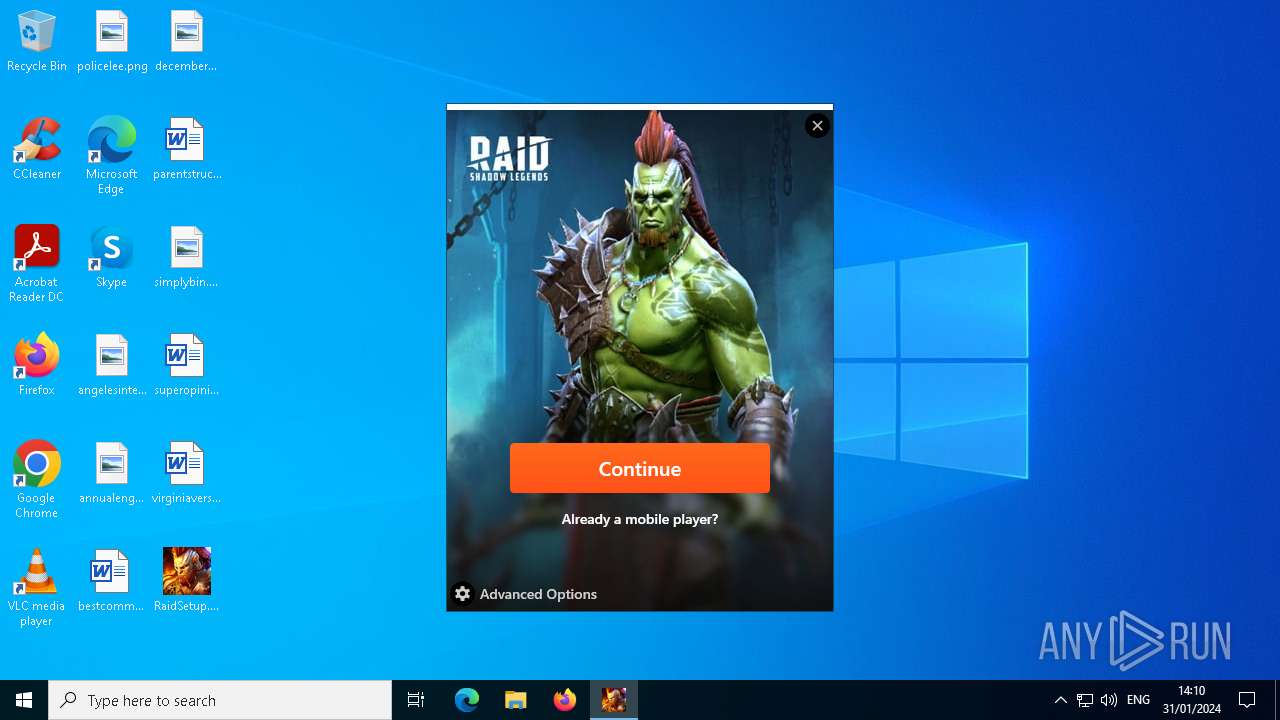
Task: Launch the Google Chrome desktop shortcut
Action: 37,480
